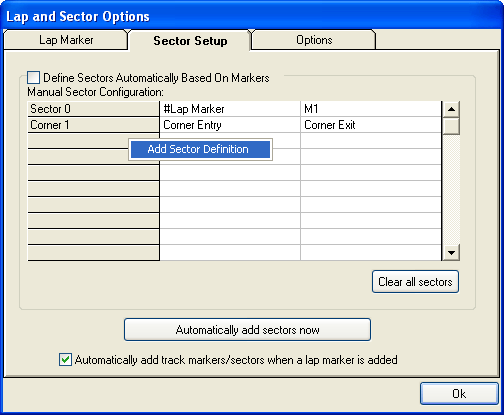This screenshot has height=415, width=504.
Task: Select the Corner 1 row header
Action: [93, 125]
